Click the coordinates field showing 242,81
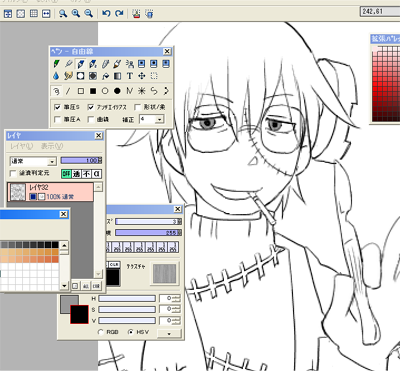The height and width of the screenshot is (371, 400). point(380,11)
